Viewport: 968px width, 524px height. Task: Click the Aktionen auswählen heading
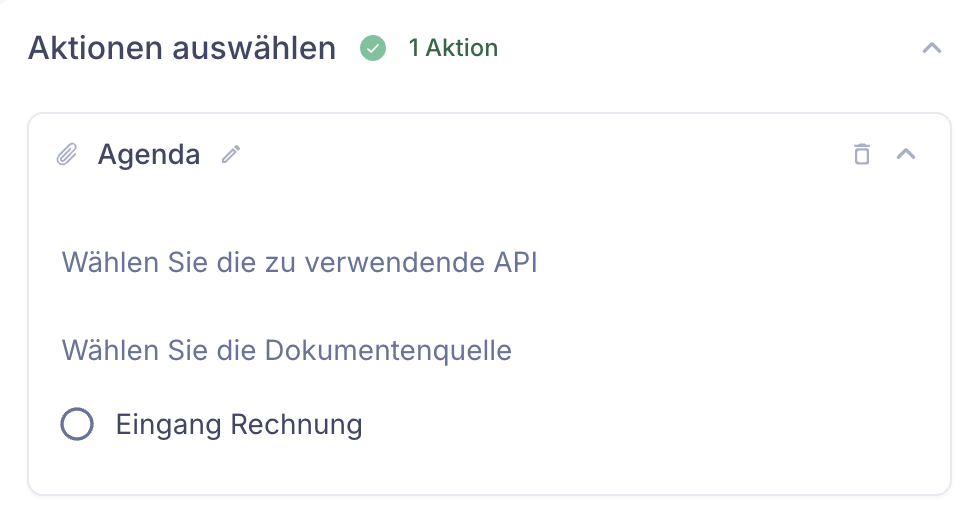click(x=182, y=48)
